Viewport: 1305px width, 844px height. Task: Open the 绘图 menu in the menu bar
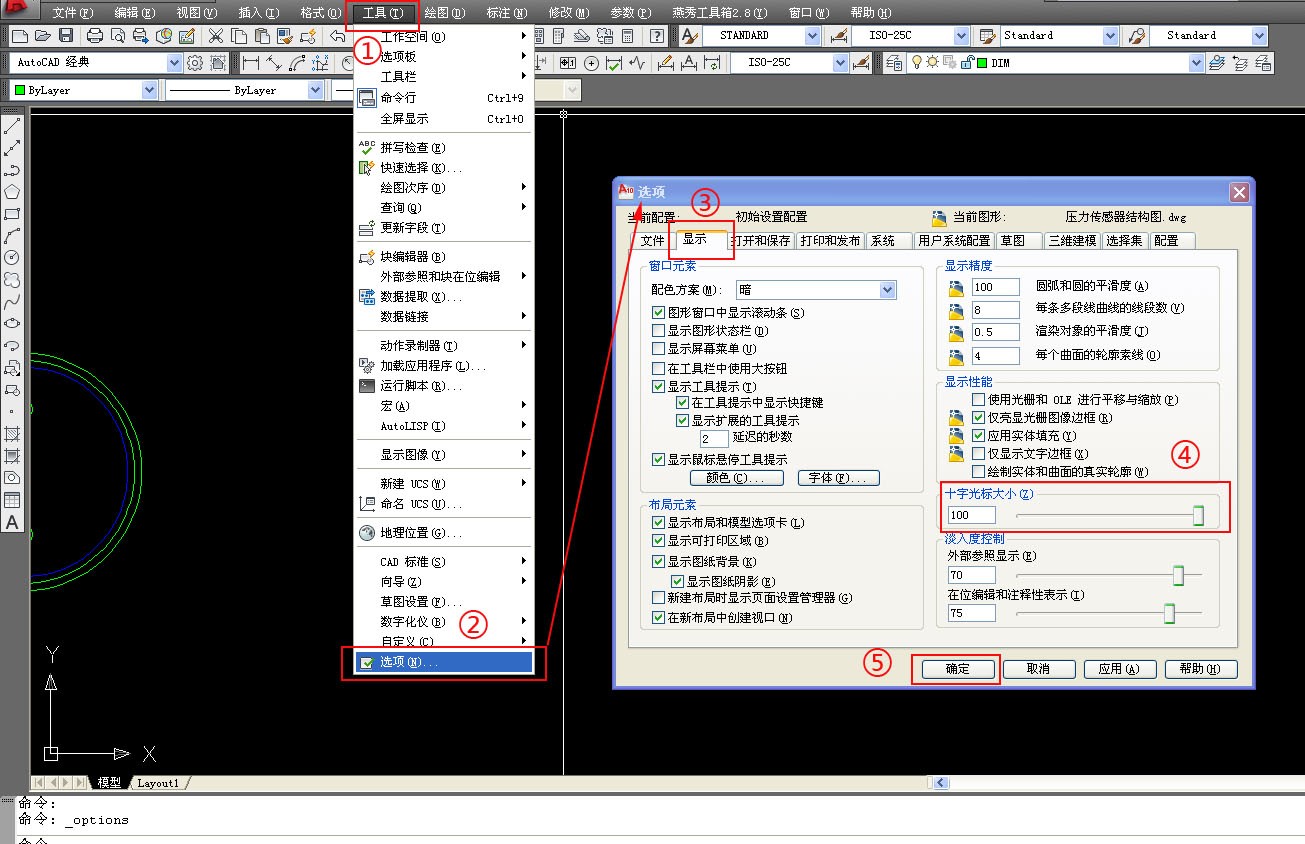(445, 13)
